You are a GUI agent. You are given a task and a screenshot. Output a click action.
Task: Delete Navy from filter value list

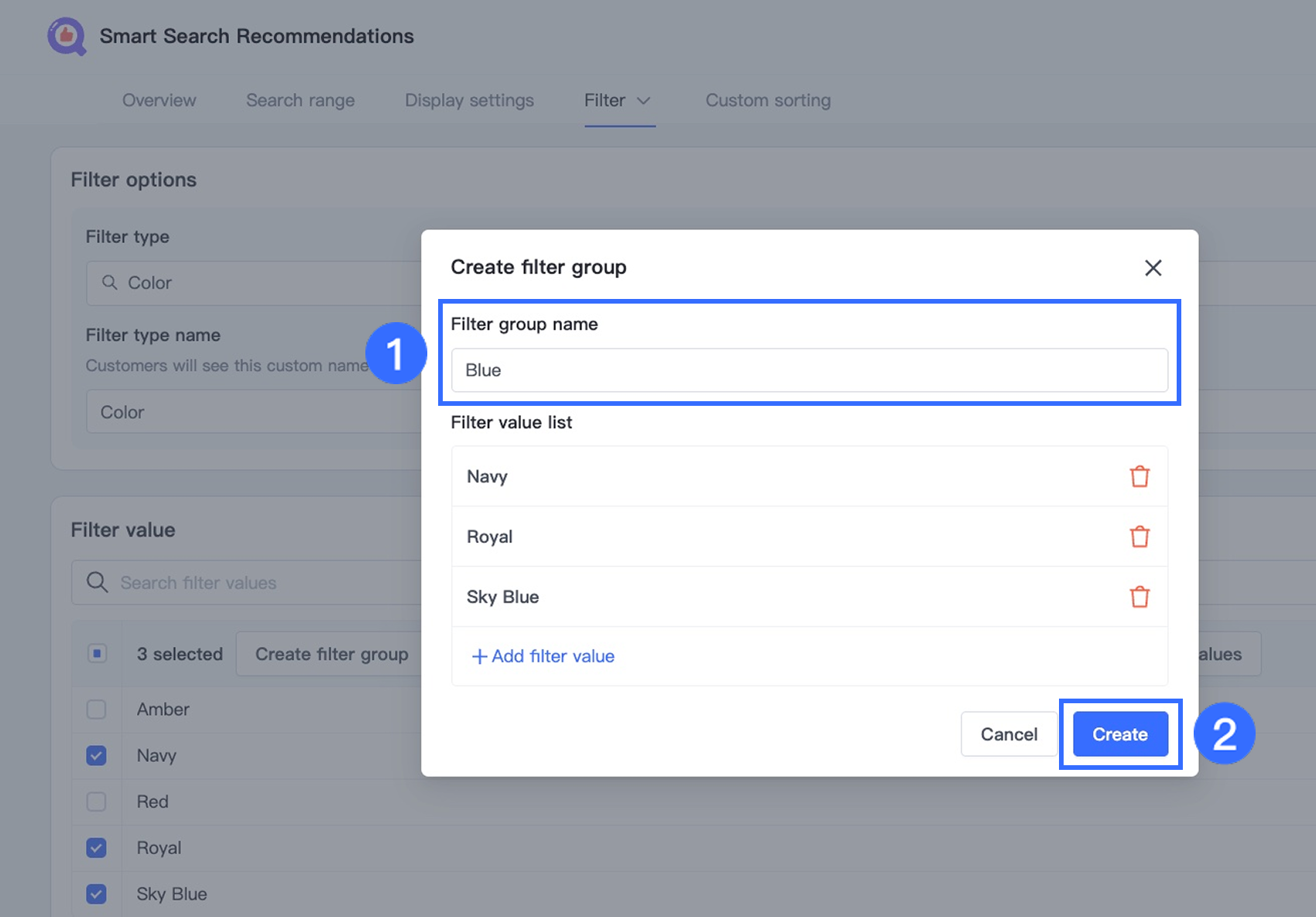pos(1139,476)
